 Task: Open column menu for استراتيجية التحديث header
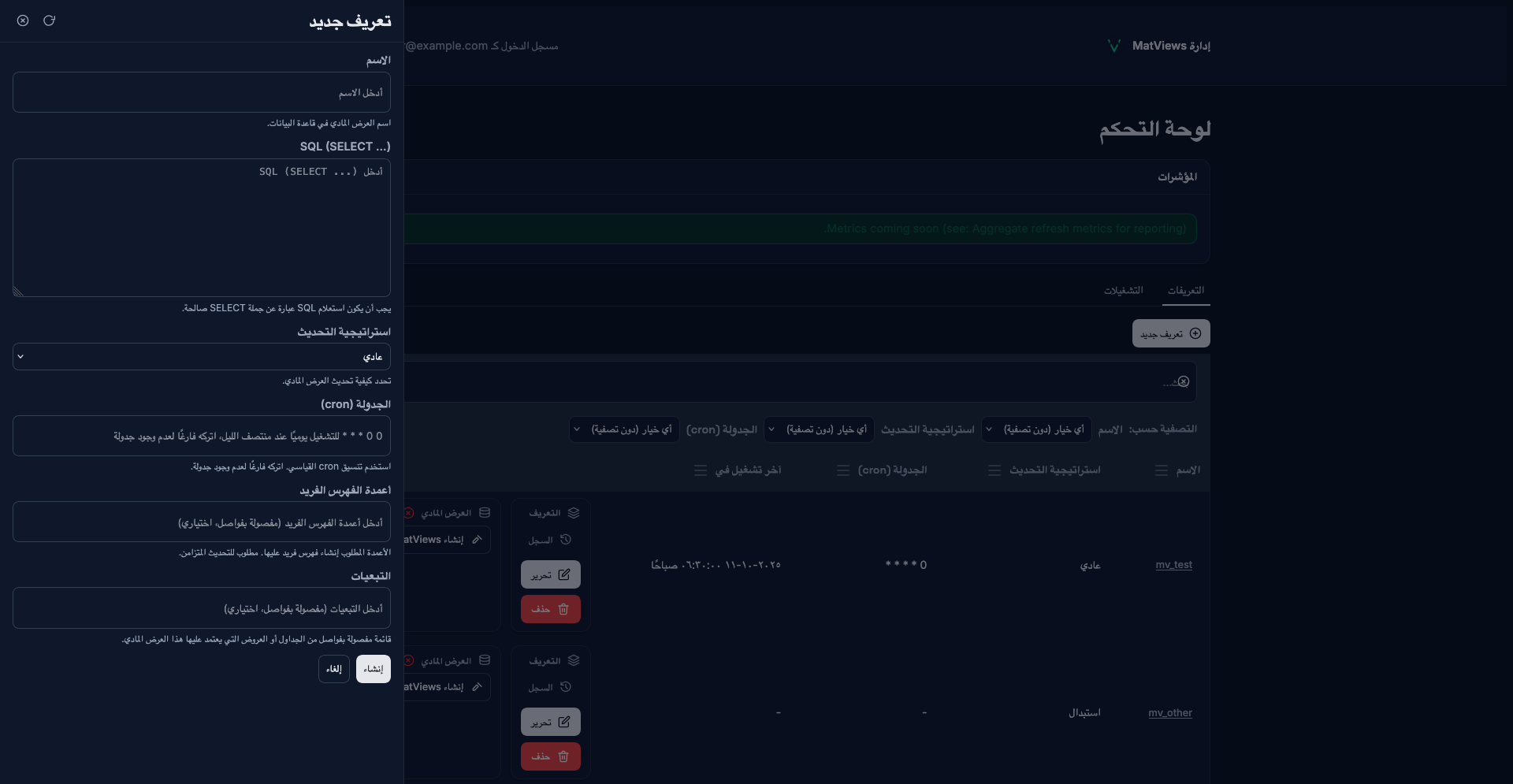994,470
